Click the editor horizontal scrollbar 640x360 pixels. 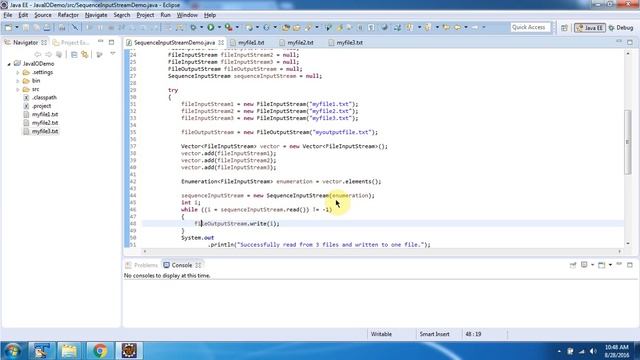point(381,251)
